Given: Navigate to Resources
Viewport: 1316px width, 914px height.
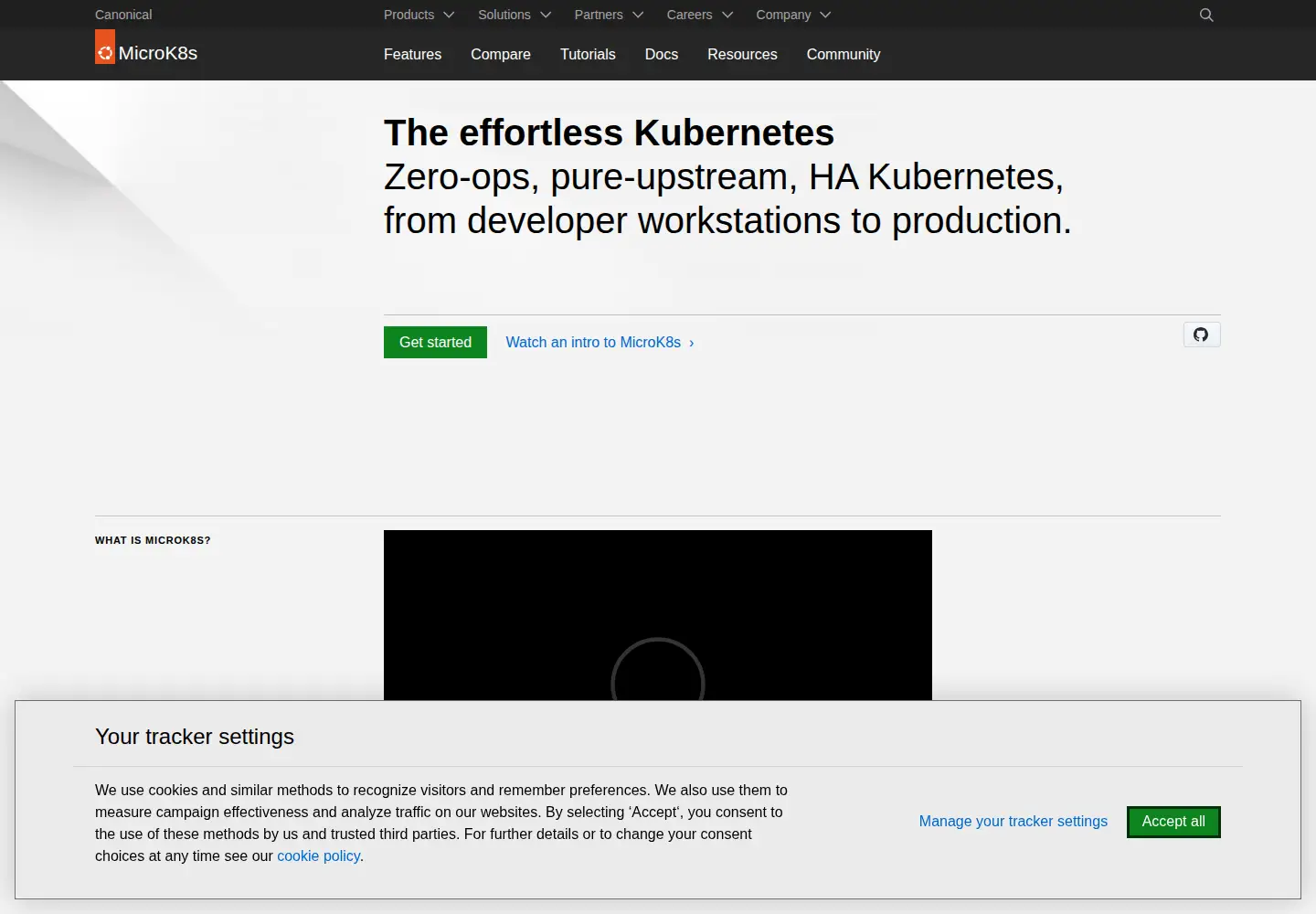Looking at the screenshot, I should tap(742, 54).
